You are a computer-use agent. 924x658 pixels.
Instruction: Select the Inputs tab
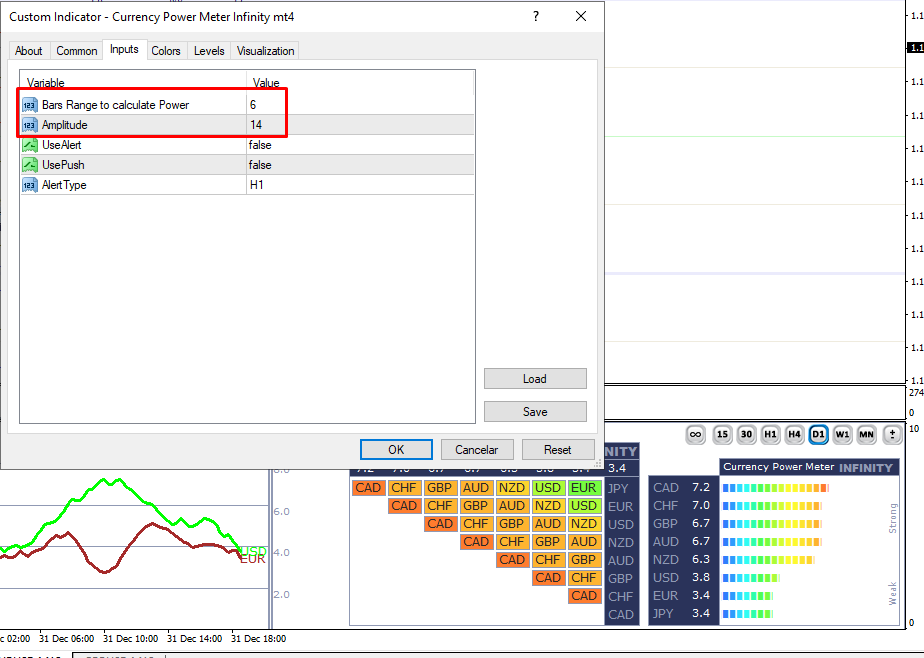[x=124, y=49]
